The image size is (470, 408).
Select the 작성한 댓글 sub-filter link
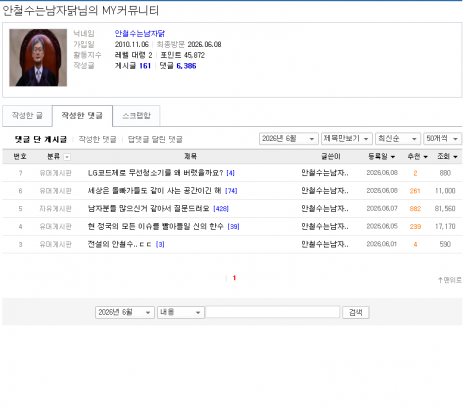[97, 139]
